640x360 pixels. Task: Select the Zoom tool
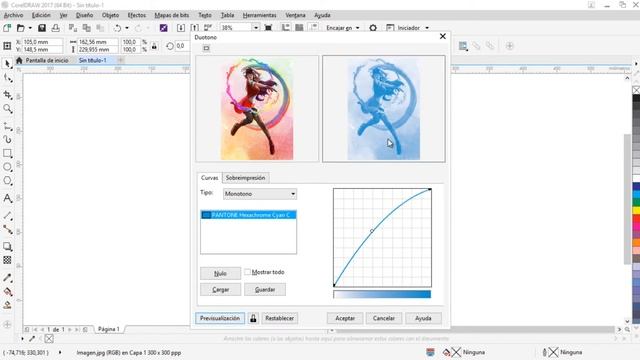point(7,109)
